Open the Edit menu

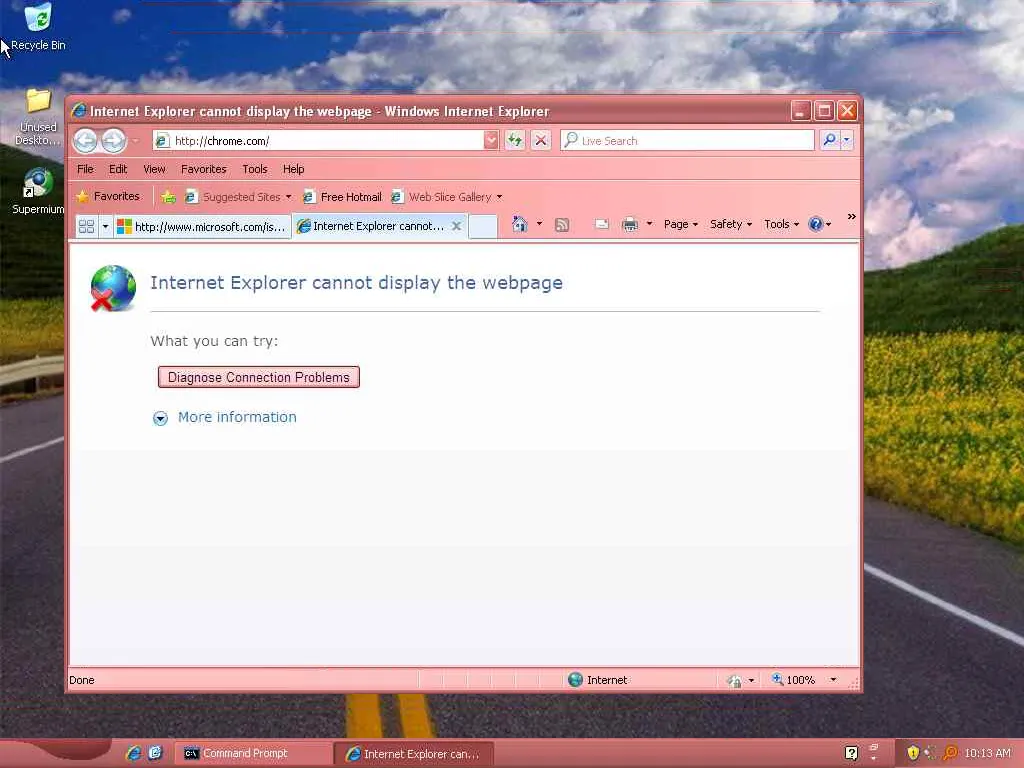point(118,169)
